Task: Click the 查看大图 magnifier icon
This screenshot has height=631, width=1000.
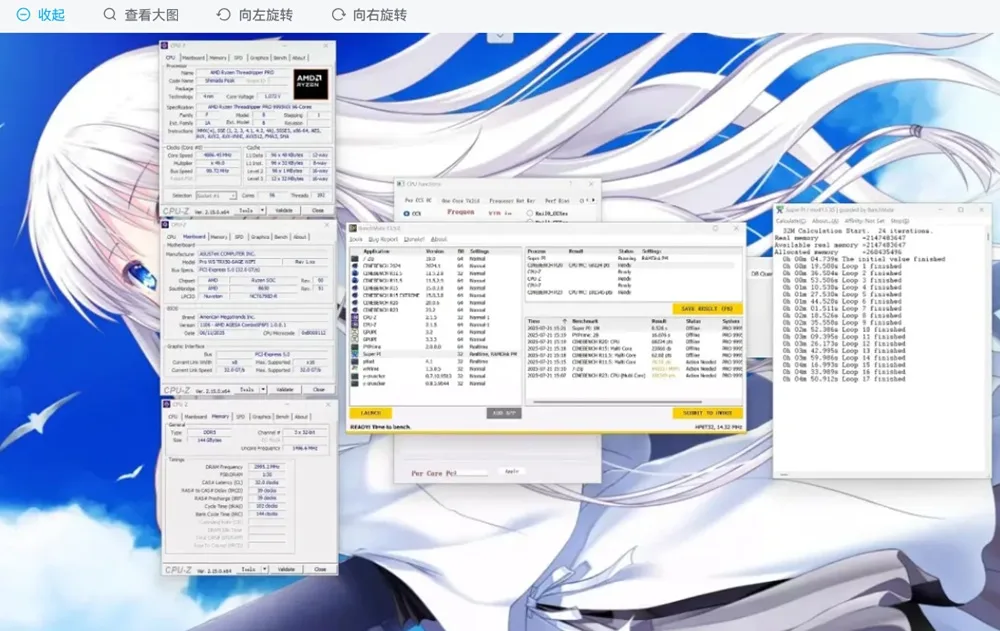Action: pos(109,15)
